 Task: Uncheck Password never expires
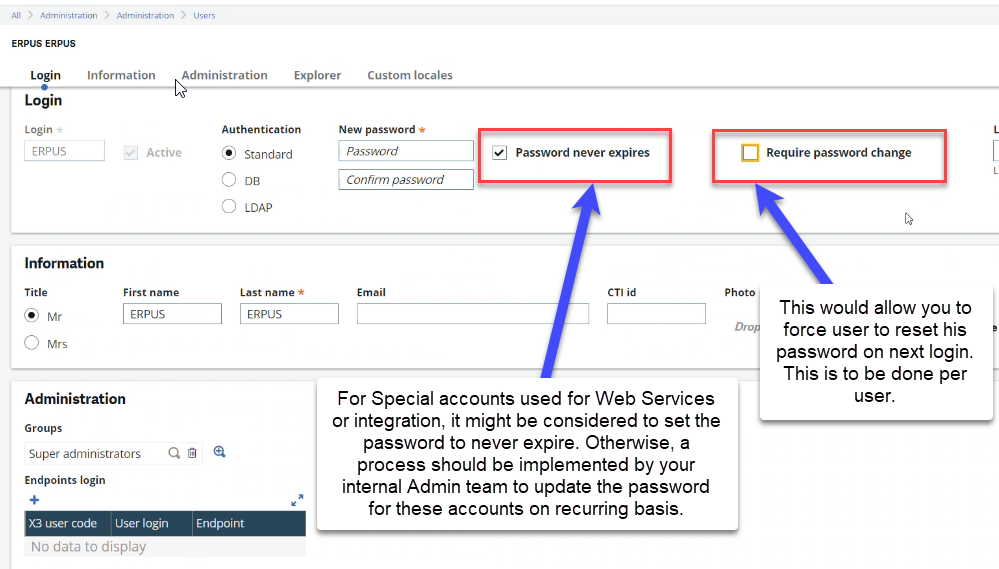[500, 153]
